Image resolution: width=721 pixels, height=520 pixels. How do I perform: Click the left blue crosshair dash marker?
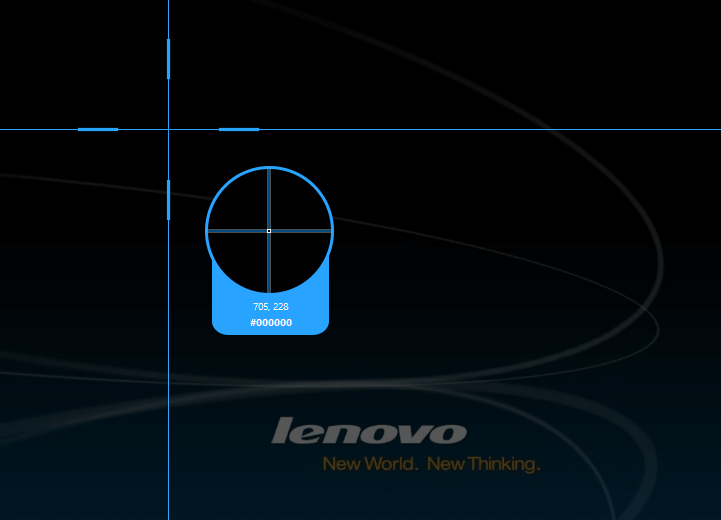(x=98, y=129)
